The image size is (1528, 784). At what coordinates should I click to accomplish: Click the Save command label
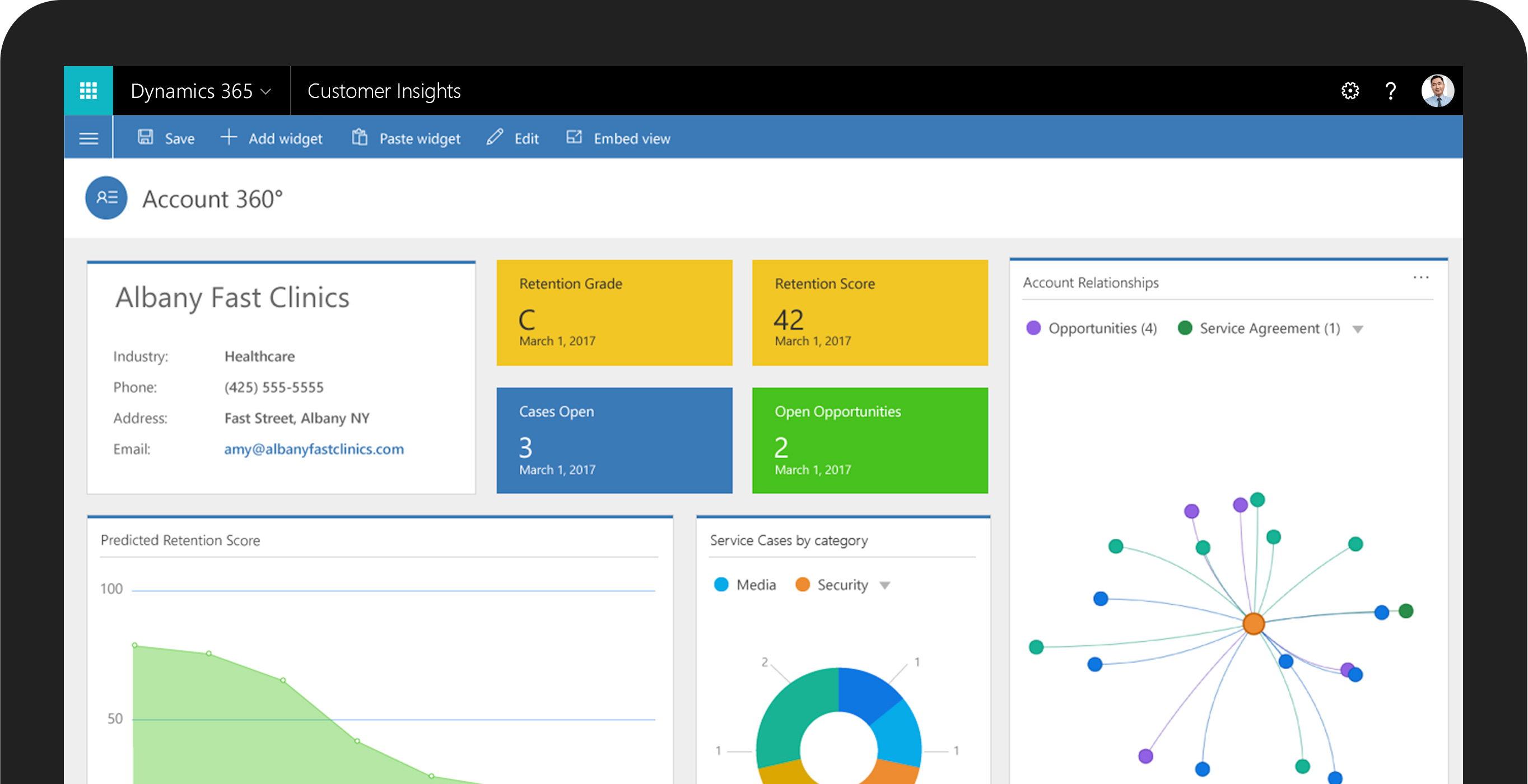tap(180, 138)
